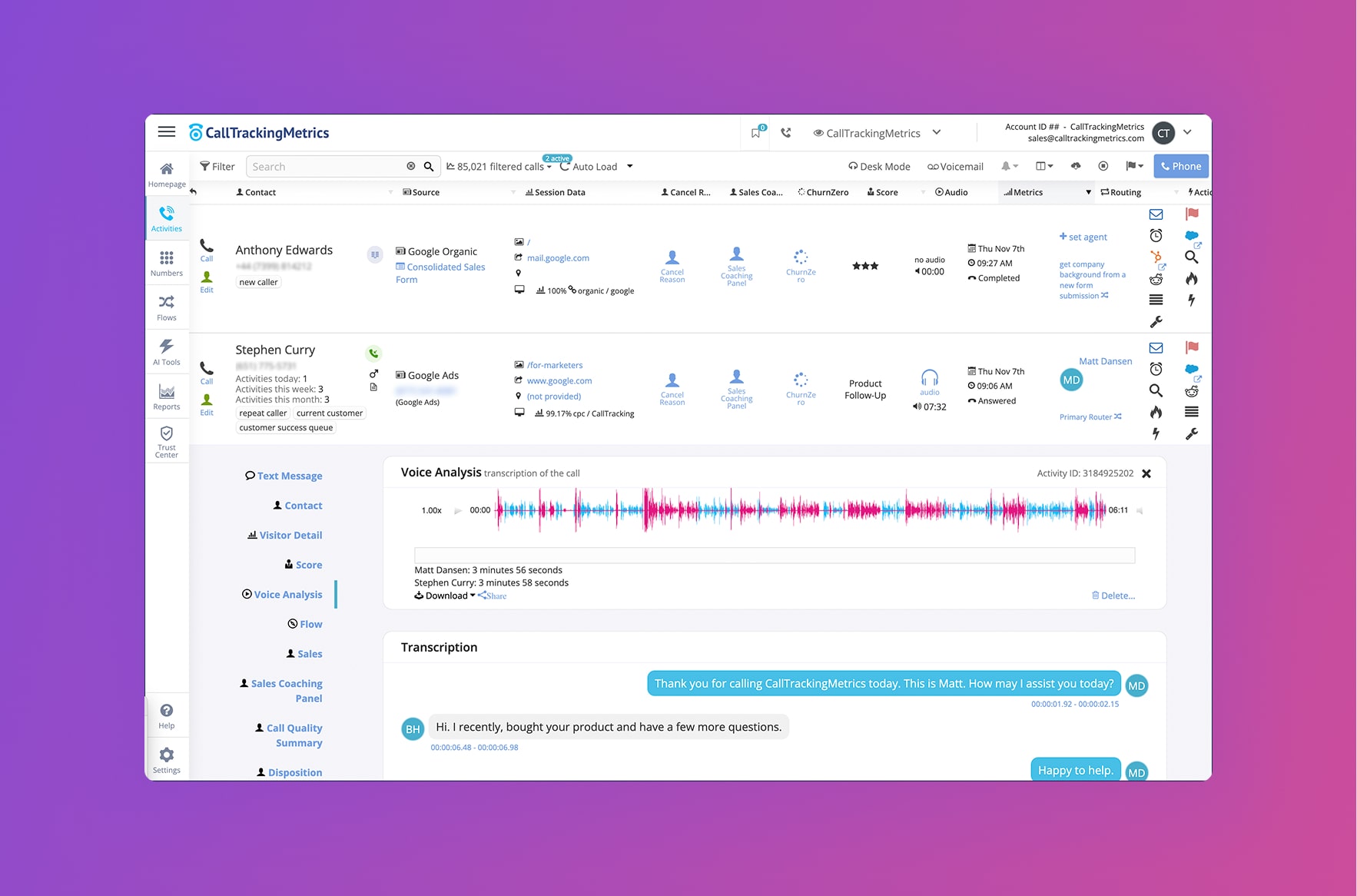Click the Share link under waveform
This screenshot has height=896, width=1357.
(492, 596)
